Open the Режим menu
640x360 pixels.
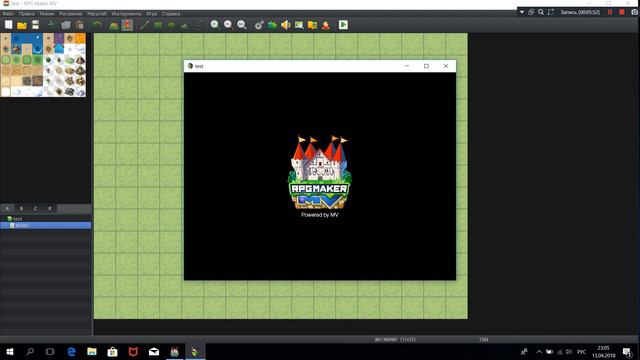tap(47, 13)
